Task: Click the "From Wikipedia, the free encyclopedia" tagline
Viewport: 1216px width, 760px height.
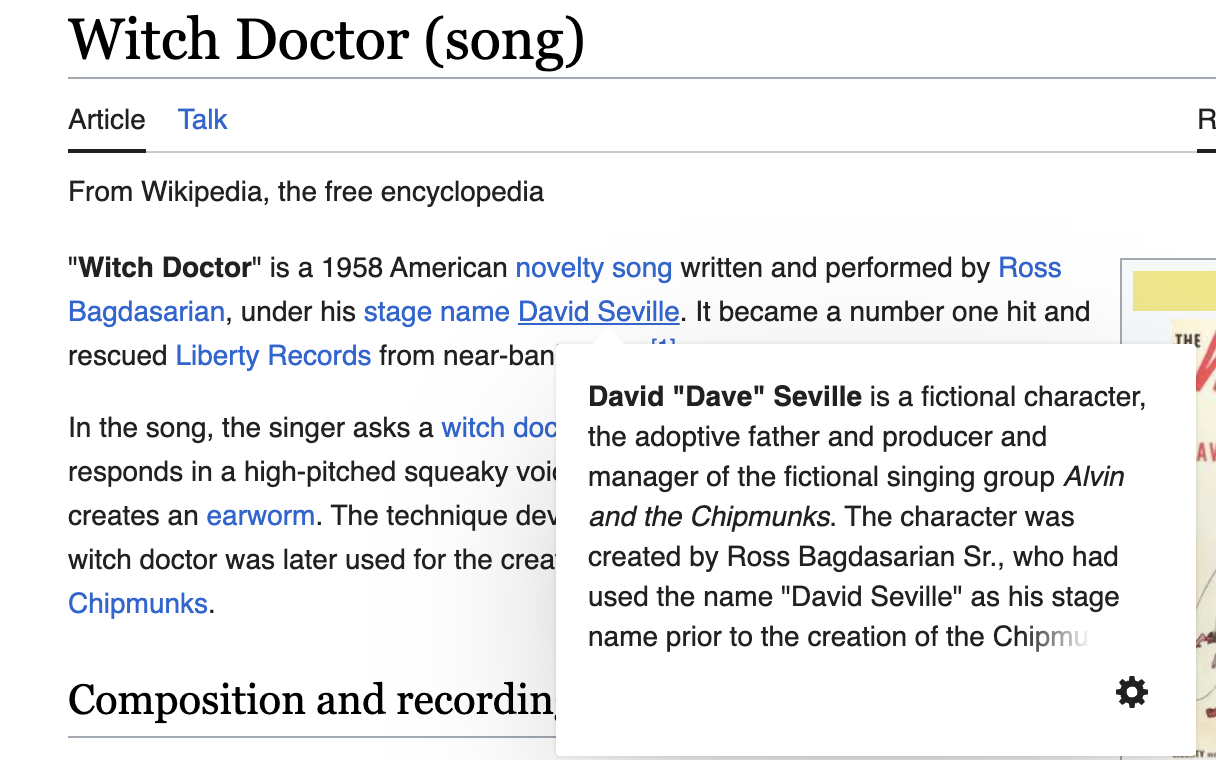Action: (x=306, y=192)
